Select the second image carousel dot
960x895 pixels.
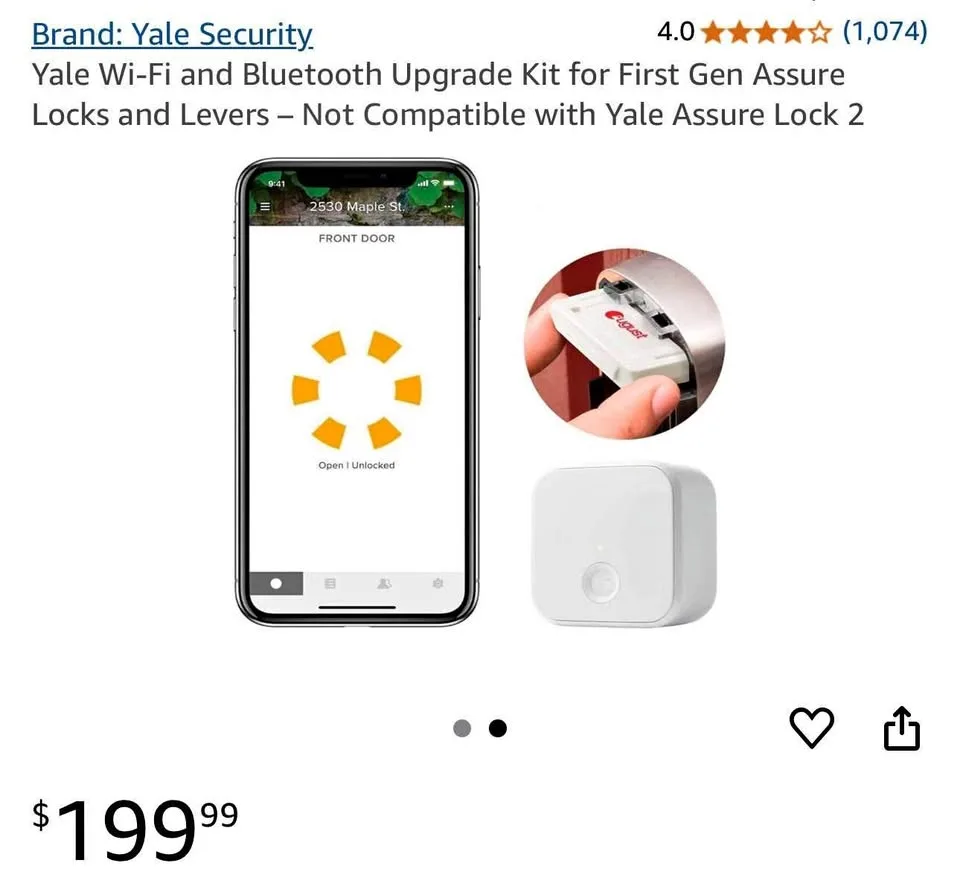(x=498, y=728)
